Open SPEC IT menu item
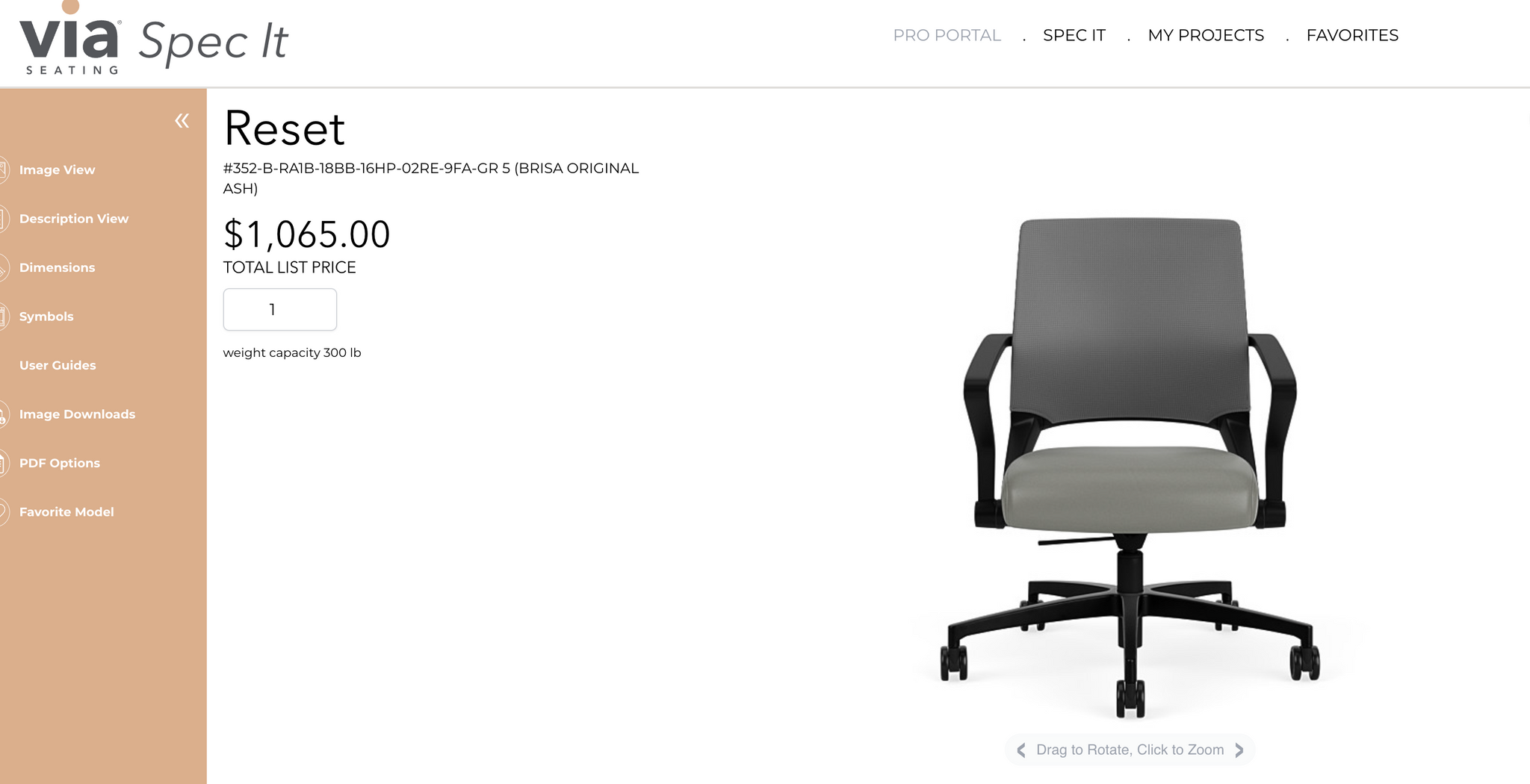This screenshot has width=1530, height=784. pos(1074,35)
